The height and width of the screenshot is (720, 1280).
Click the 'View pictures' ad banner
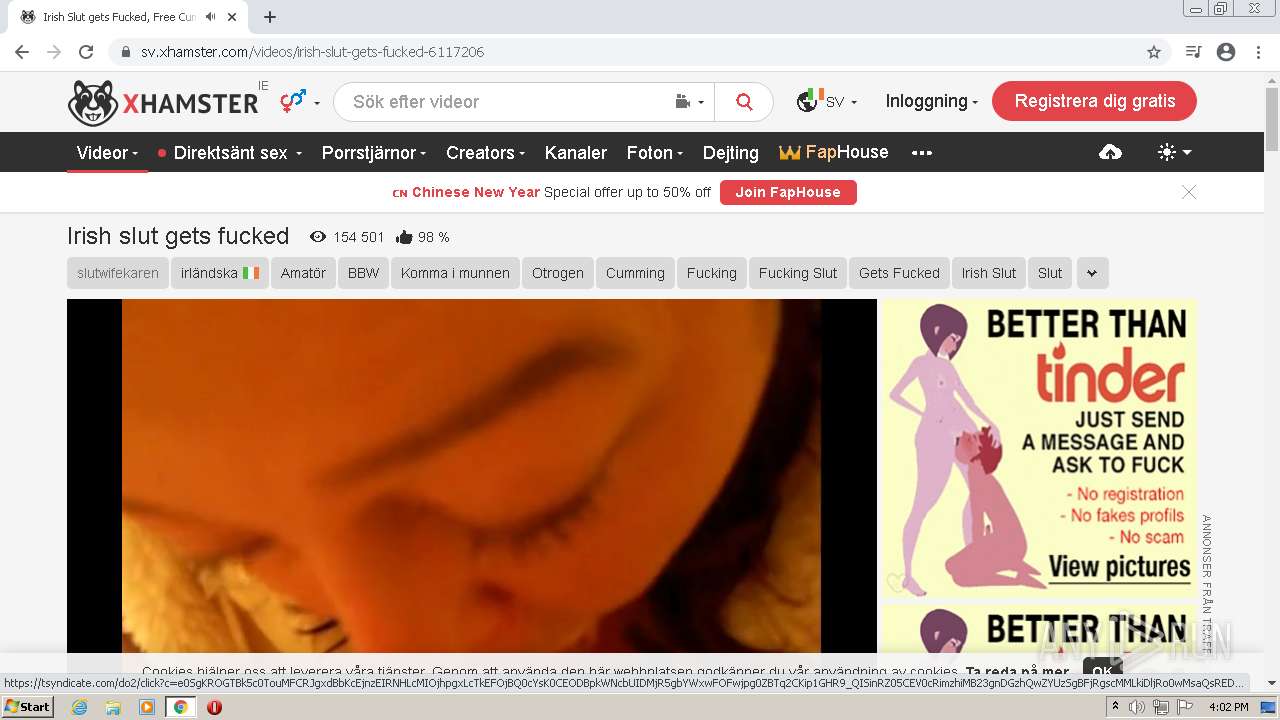point(1038,448)
